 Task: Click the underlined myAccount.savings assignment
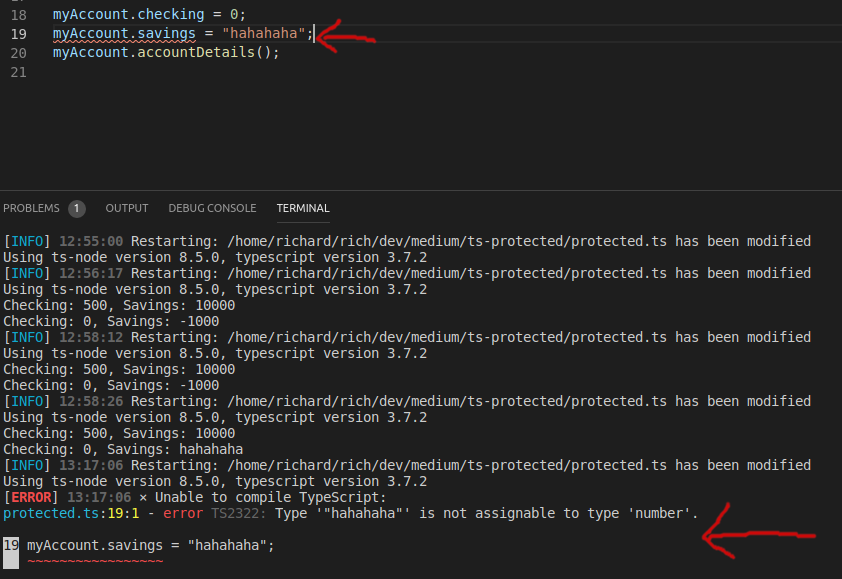pos(122,33)
